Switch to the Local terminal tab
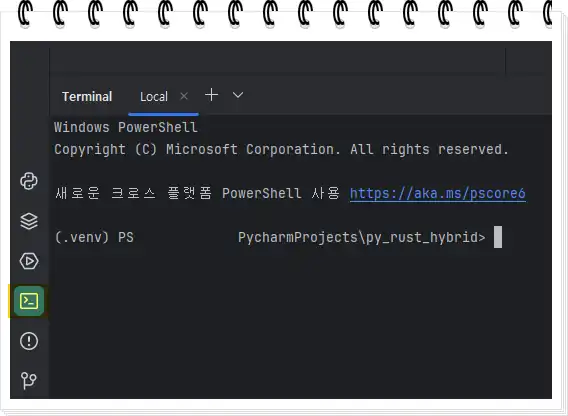The height and width of the screenshot is (416, 568). tap(154, 97)
